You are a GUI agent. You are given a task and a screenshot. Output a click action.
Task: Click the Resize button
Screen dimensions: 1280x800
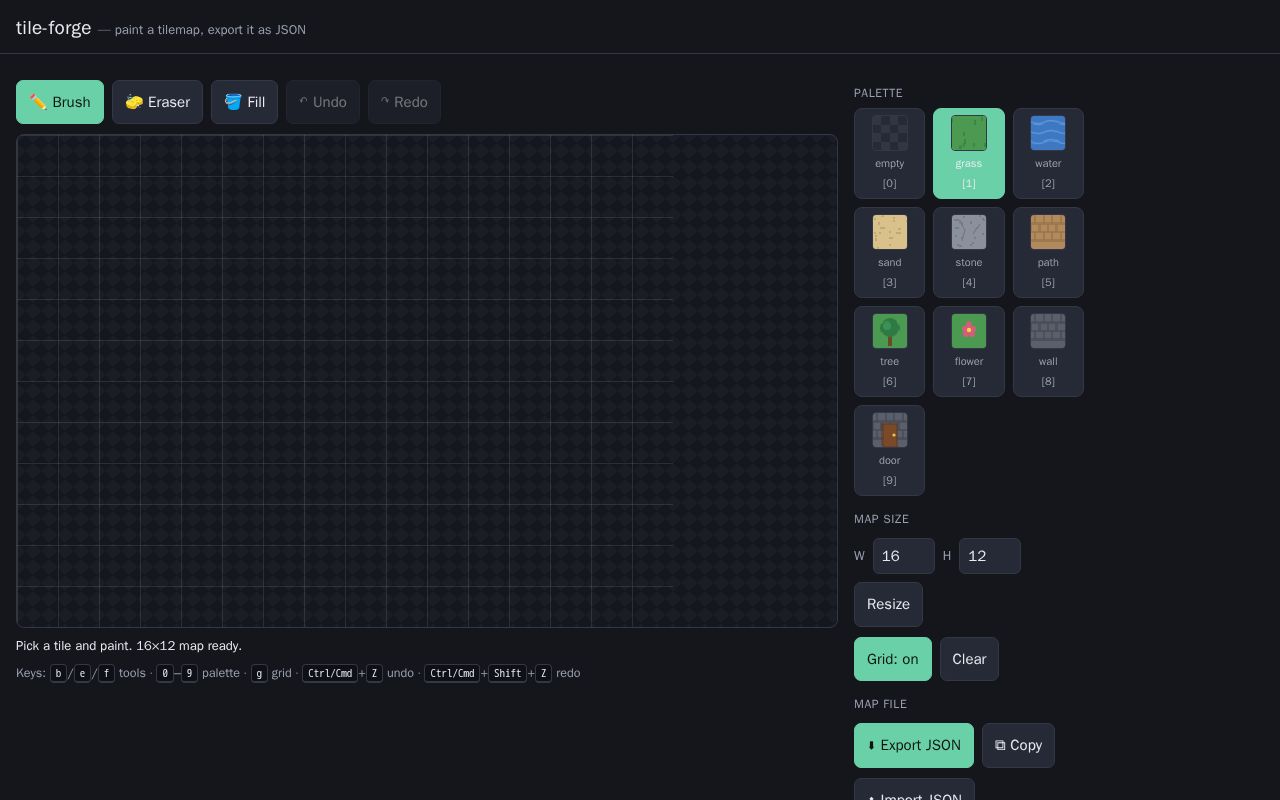coord(888,604)
